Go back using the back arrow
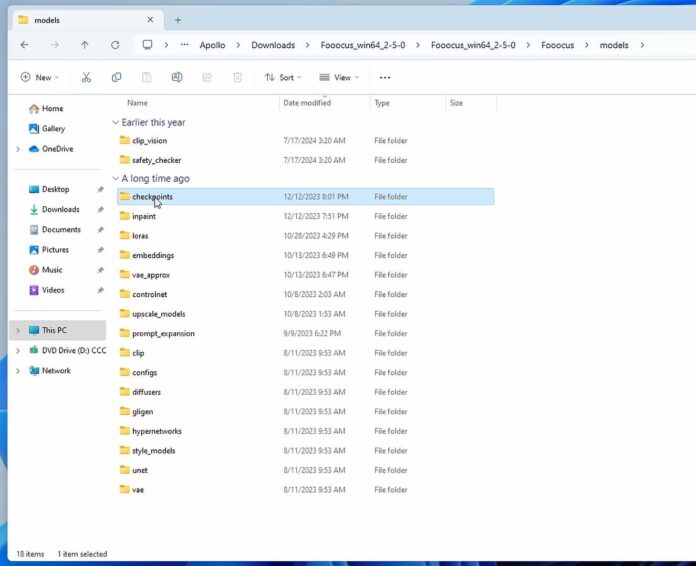The image size is (696, 566). 24,45
